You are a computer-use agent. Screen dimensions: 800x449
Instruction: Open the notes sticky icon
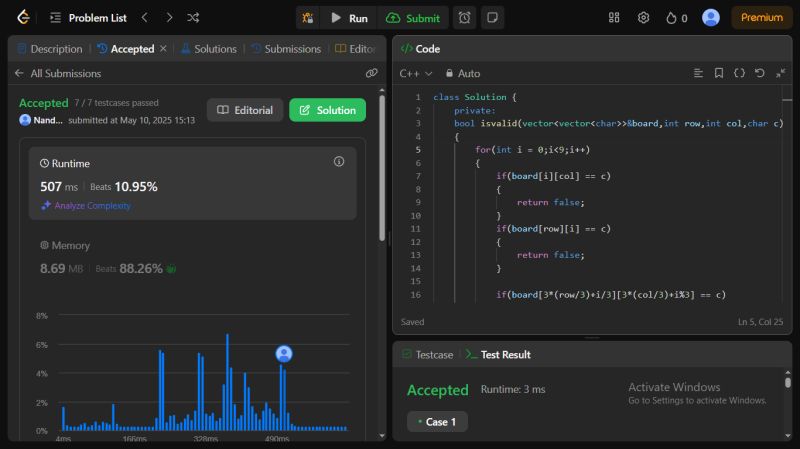492,18
